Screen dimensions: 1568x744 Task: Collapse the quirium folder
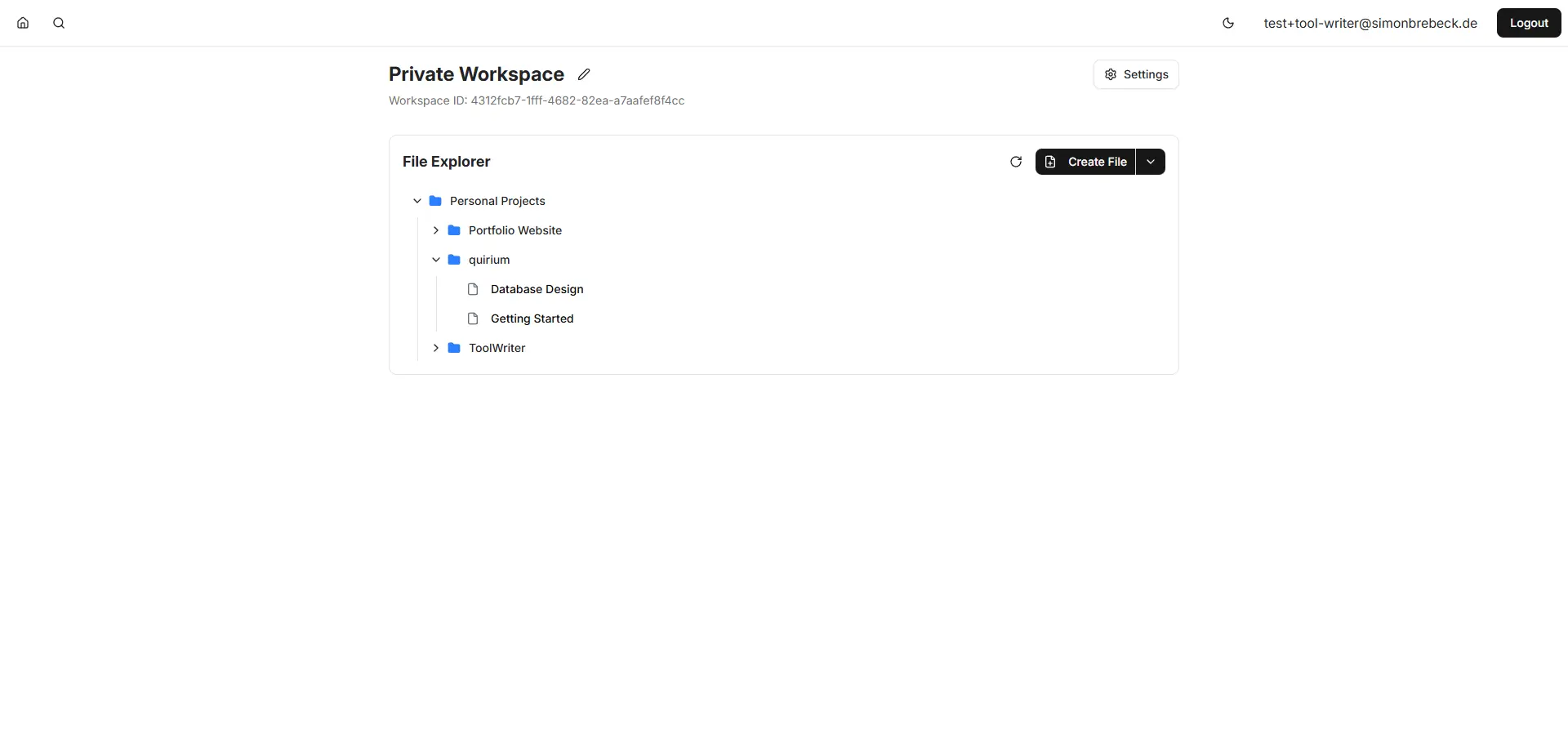[436, 260]
